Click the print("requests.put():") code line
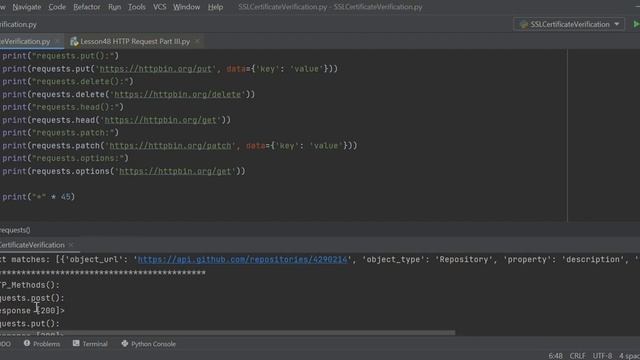The width and height of the screenshot is (640, 360). [60, 56]
